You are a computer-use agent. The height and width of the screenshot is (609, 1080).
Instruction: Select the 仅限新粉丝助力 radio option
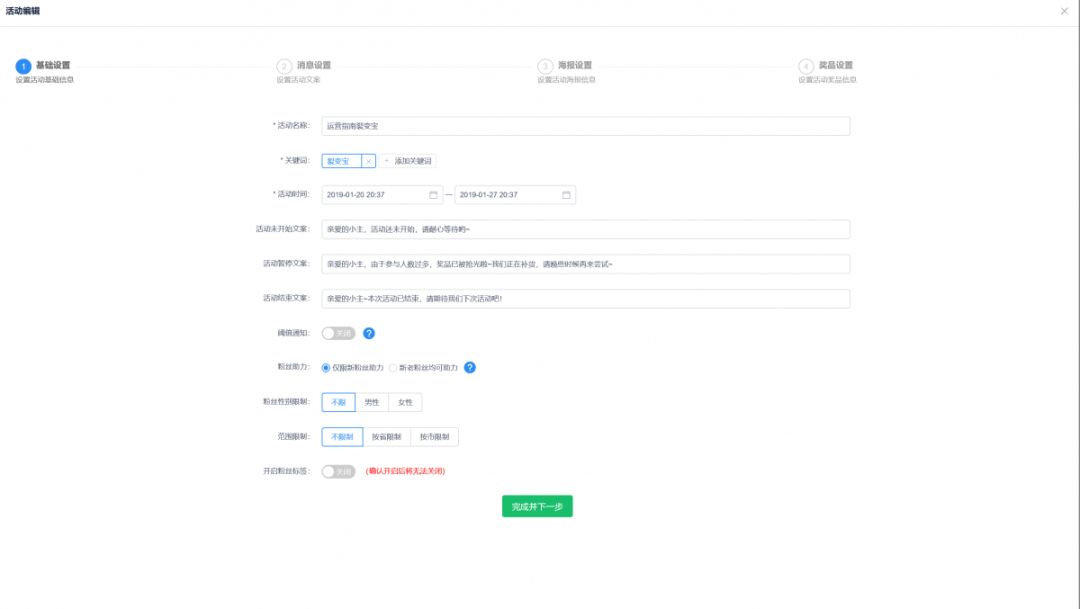(326, 368)
